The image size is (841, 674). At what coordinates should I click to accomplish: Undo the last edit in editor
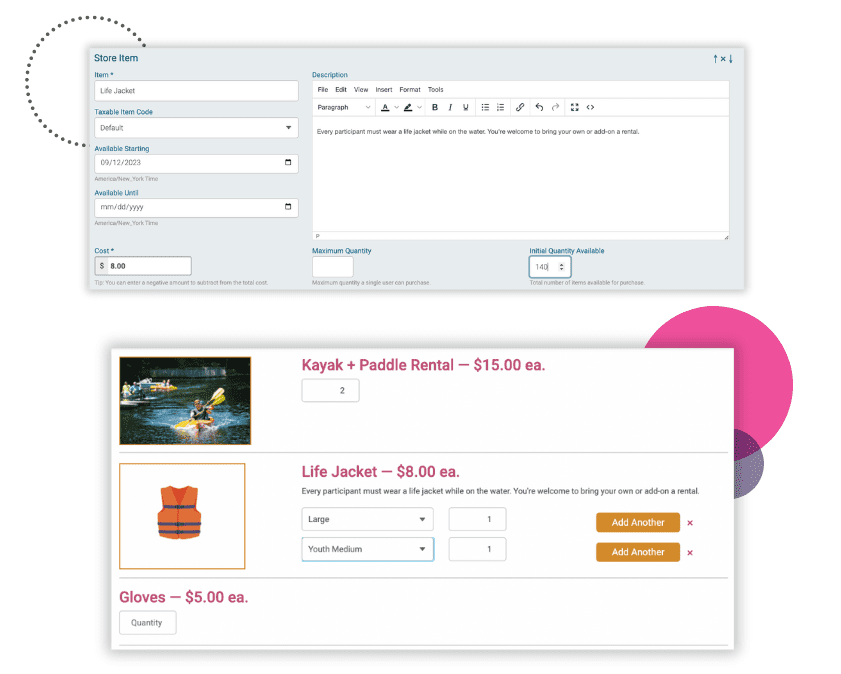[x=539, y=107]
